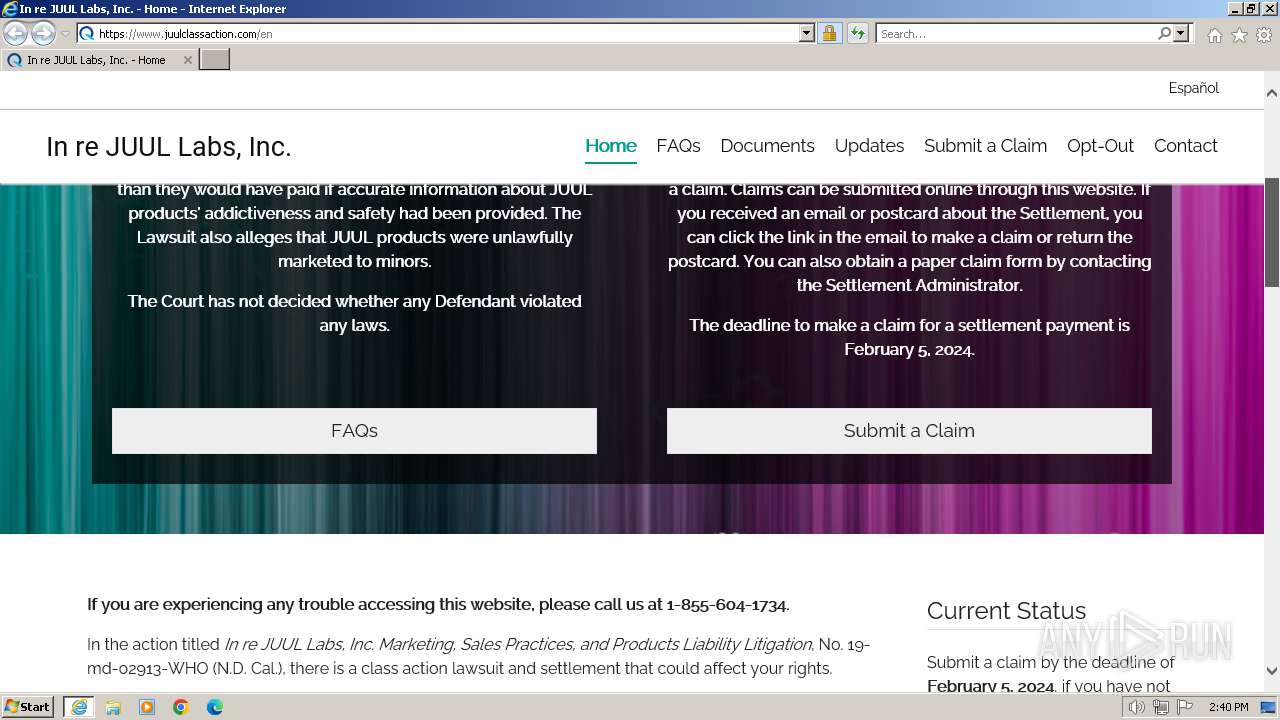Screen dimensions: 1280x720
Task: Open Google Chrome taskbar icon
Action: [181, 707]
